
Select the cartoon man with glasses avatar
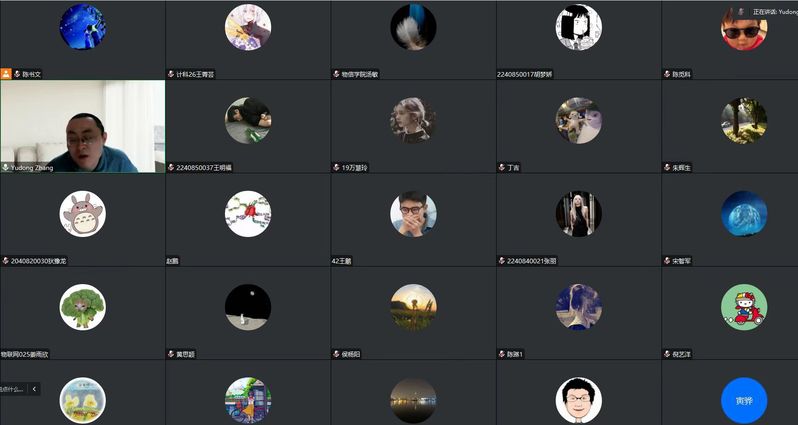coord(579,401)
